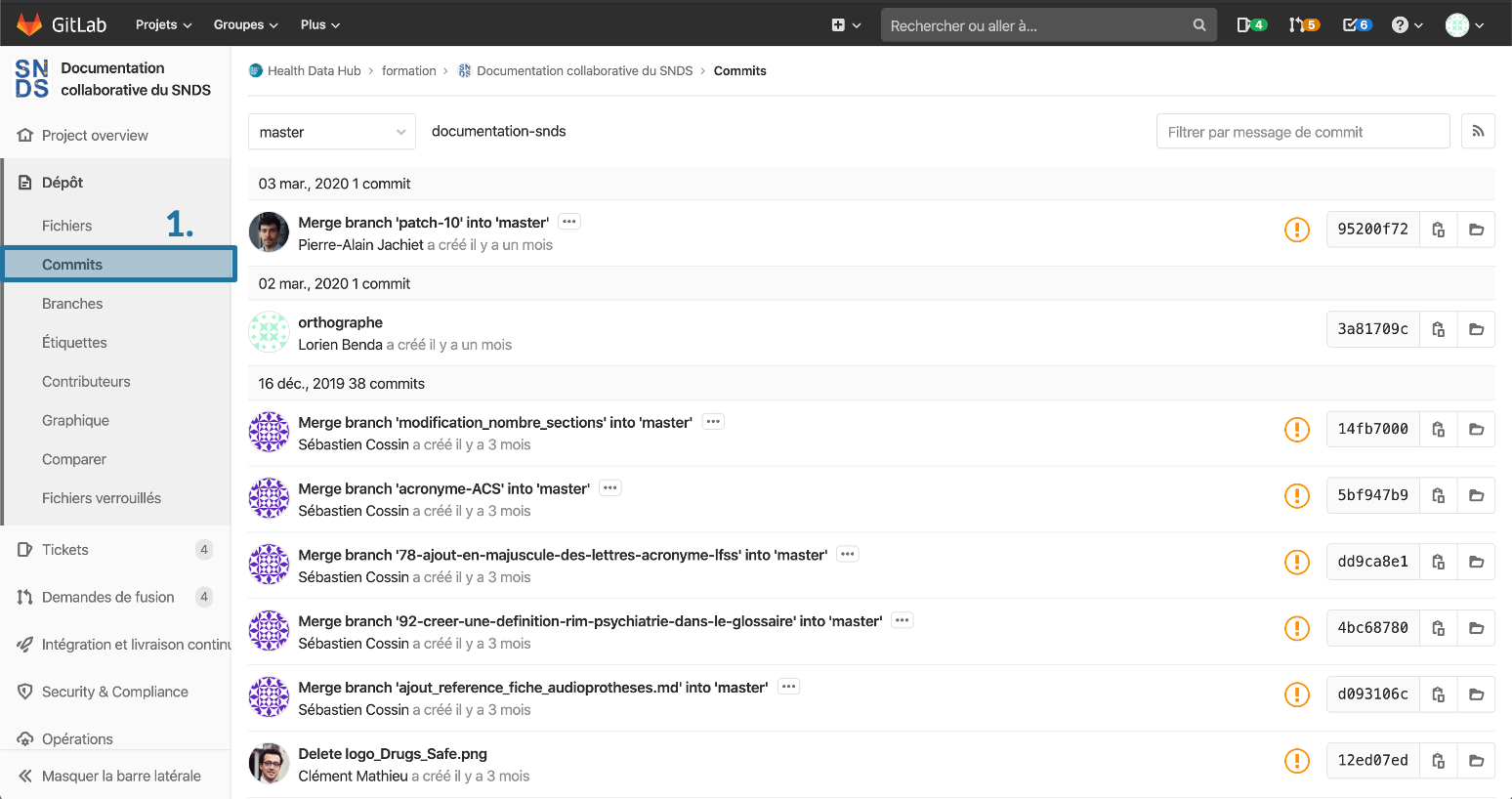Click the RSS commits feed icon
Viewport: 1512px width, 799px height.
[1478, 132]
